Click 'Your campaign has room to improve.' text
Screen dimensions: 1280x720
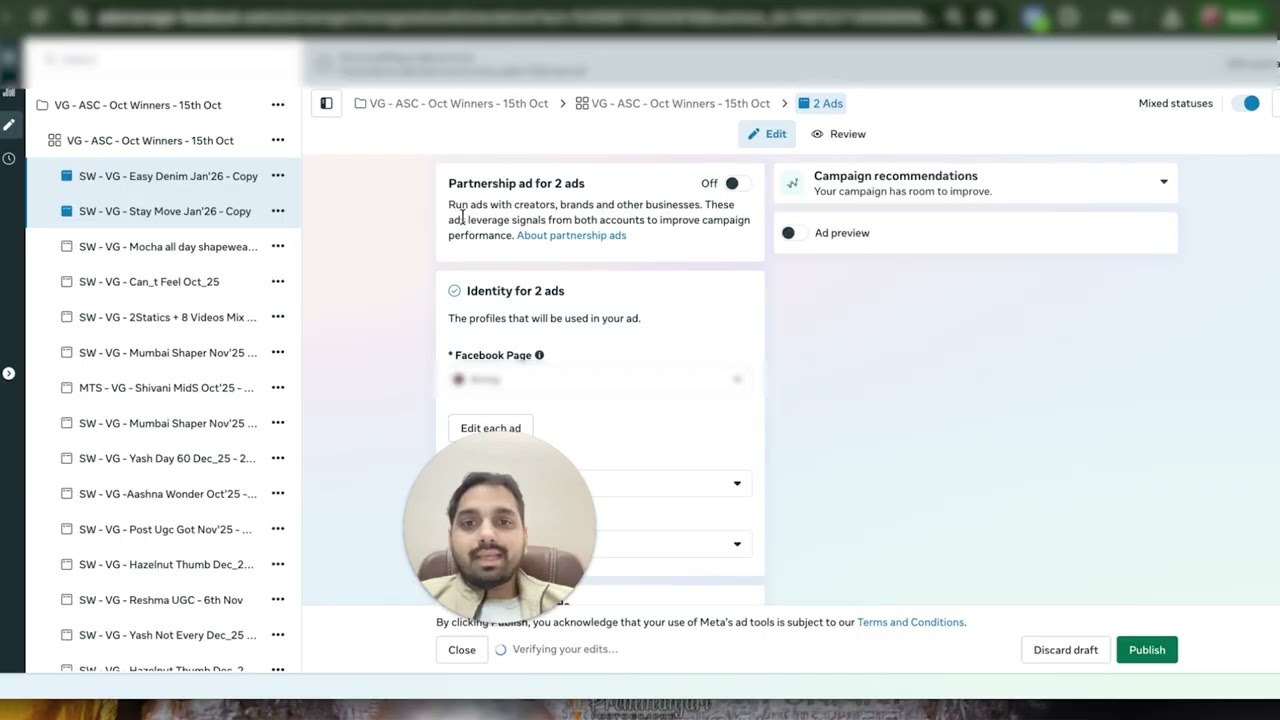pyautogui.click(x=903, y=191)
